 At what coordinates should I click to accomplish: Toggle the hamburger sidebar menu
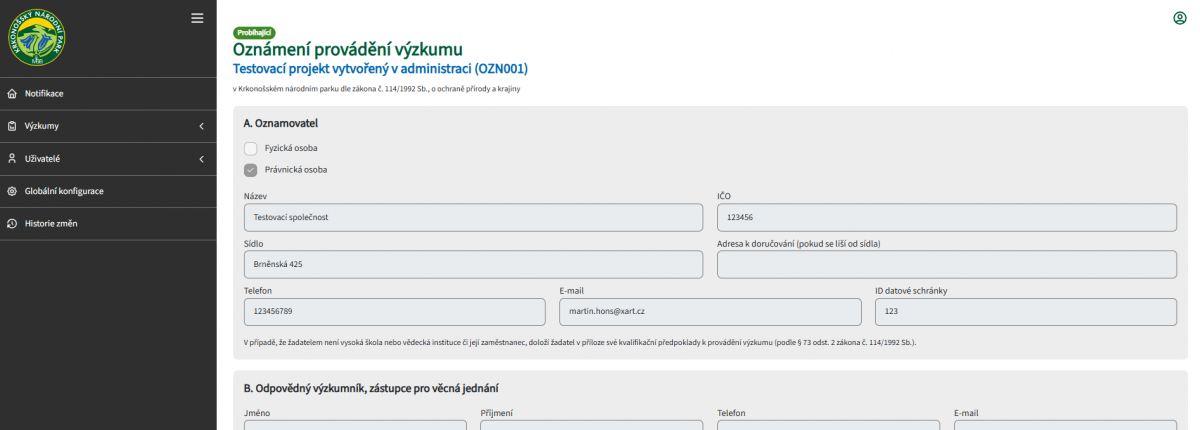pos(197,17)
